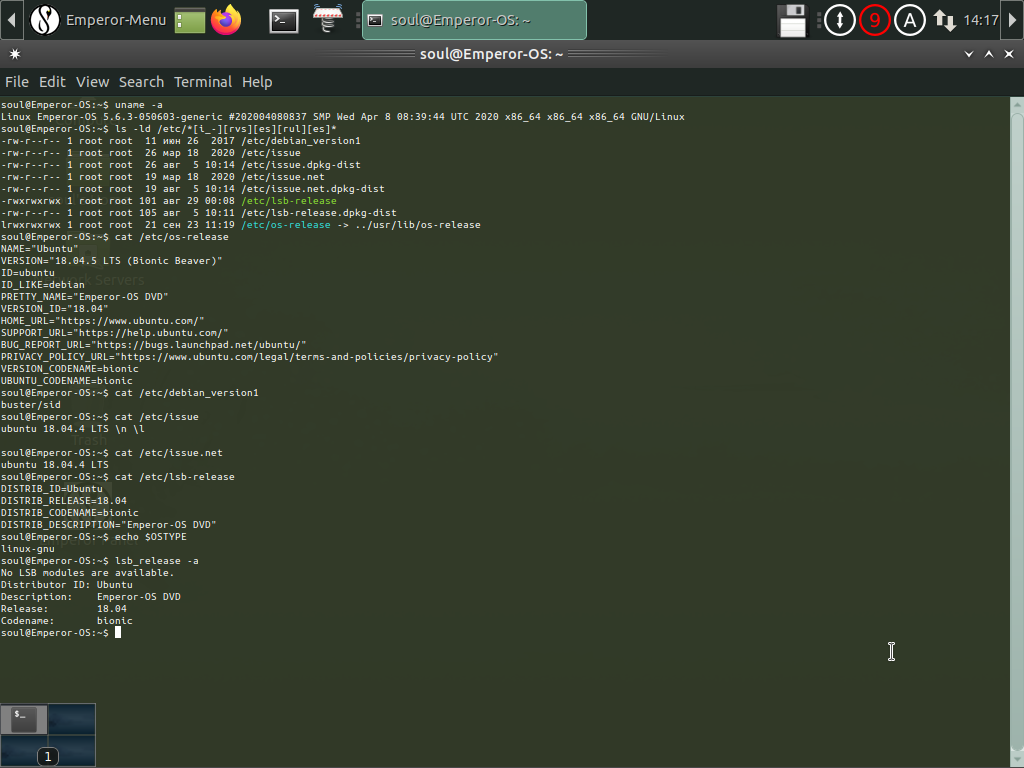
Task: Click the 14:17 clock
Action: click(981, 20)
